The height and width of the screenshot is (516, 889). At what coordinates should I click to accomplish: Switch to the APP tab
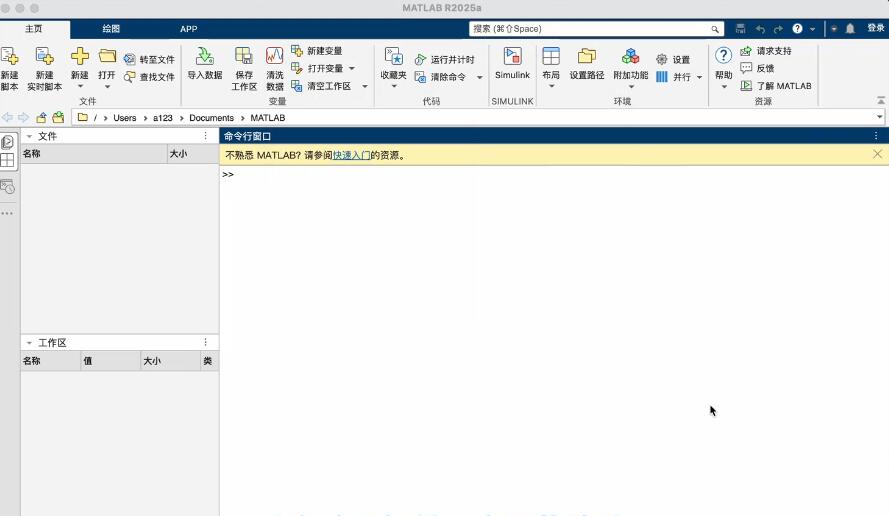click(189, 29)
